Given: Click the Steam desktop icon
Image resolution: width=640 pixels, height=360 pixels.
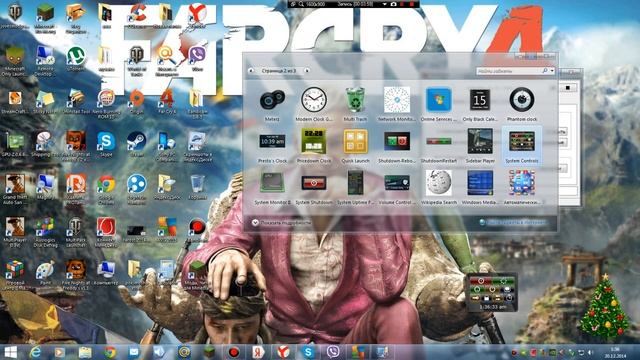Looking at the screenshot, I should pos(136,144).
